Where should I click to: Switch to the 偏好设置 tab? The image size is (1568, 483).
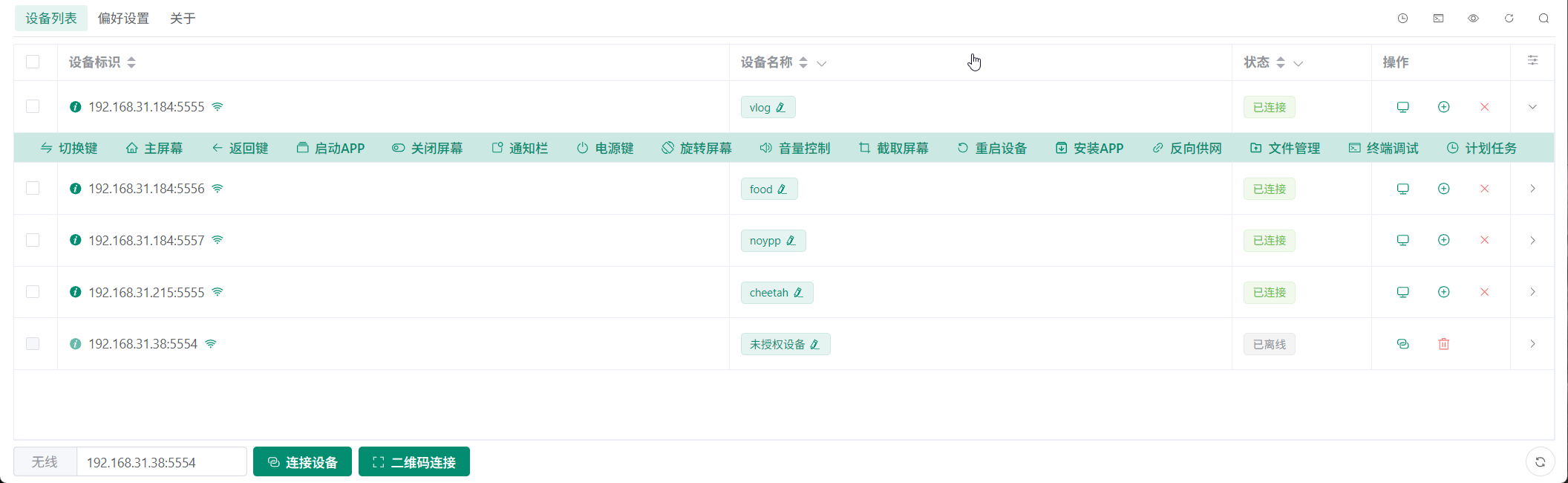(x=123, y=19)
